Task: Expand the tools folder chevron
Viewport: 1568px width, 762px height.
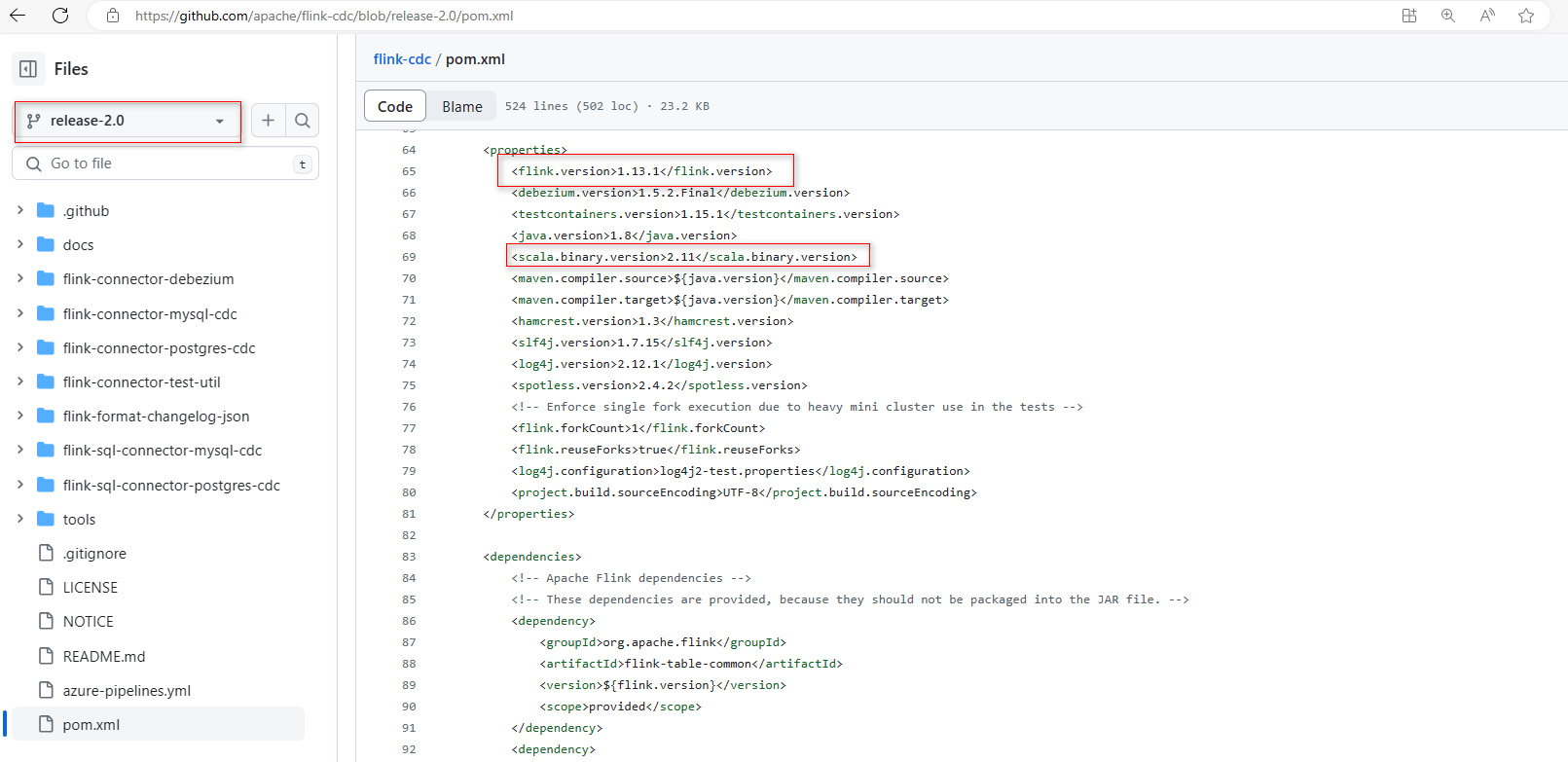Action: (x=19, y=519)
